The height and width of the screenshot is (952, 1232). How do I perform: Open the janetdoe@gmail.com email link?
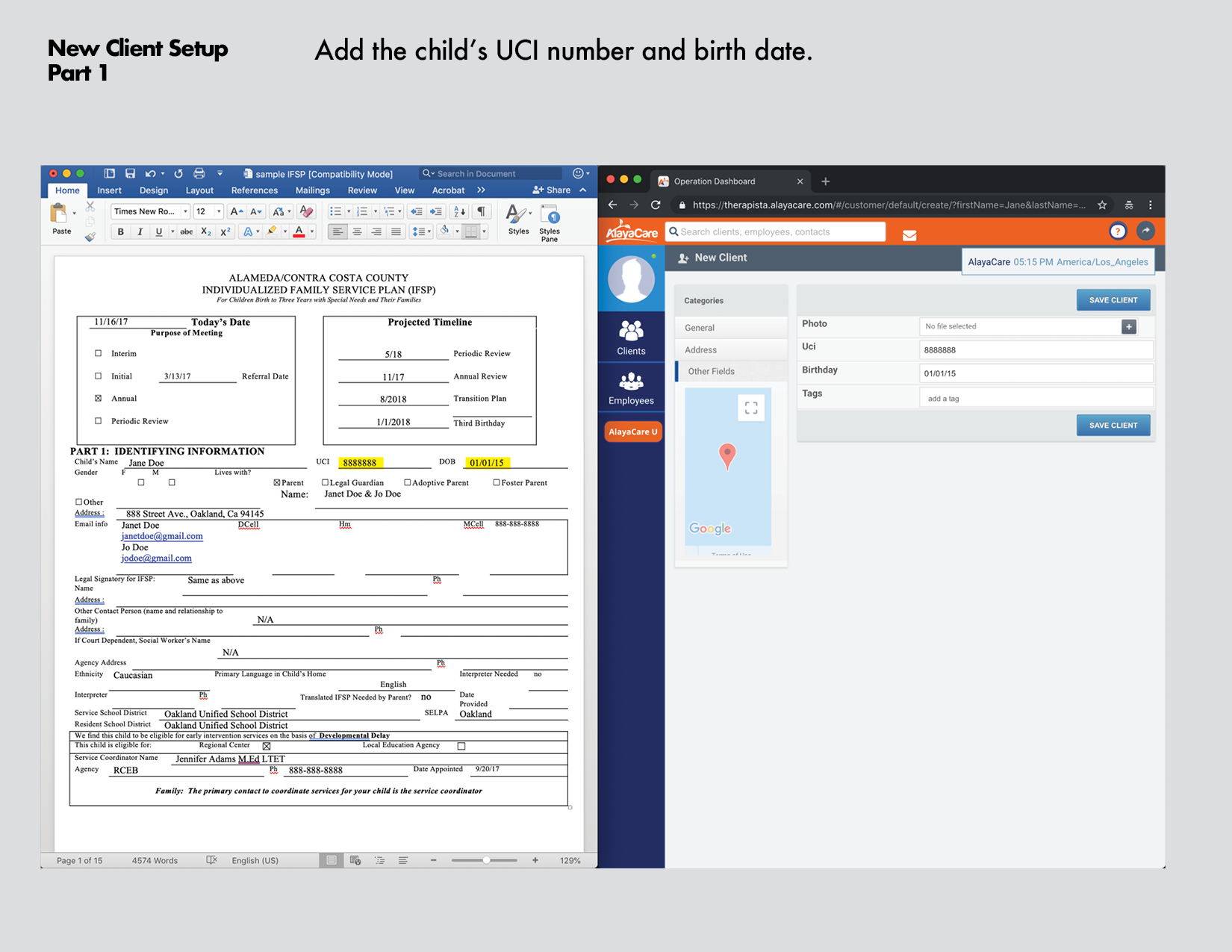click(x=162, y=536)
